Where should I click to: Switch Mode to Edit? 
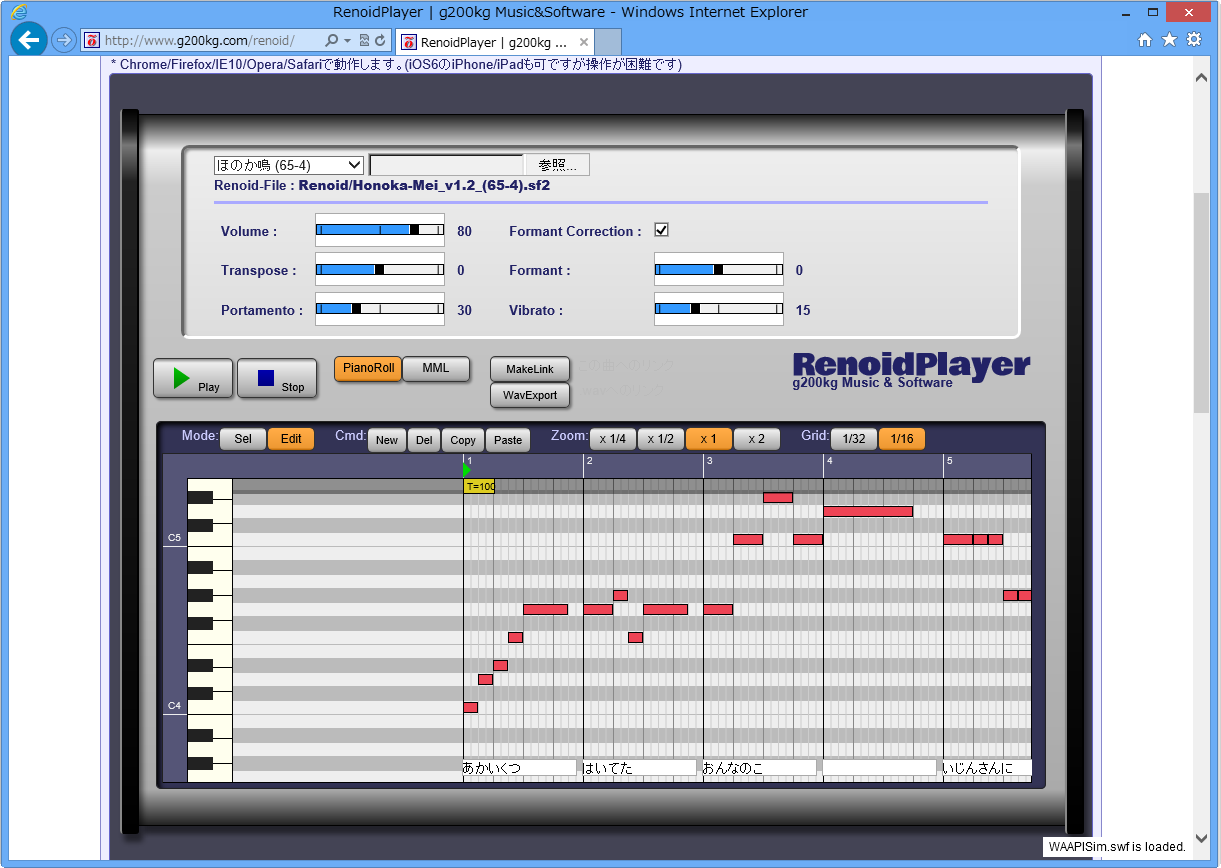point(291,439)
